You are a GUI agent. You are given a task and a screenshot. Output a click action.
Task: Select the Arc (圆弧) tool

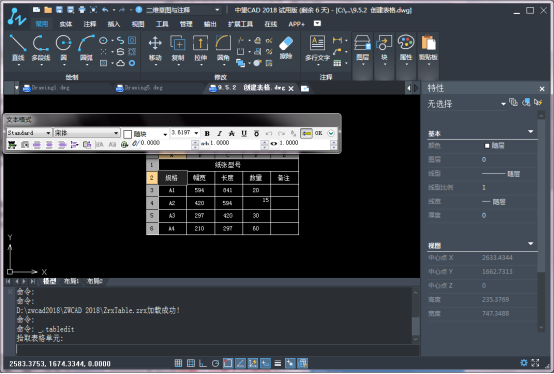pyautogui.click(x=86, y=48)
